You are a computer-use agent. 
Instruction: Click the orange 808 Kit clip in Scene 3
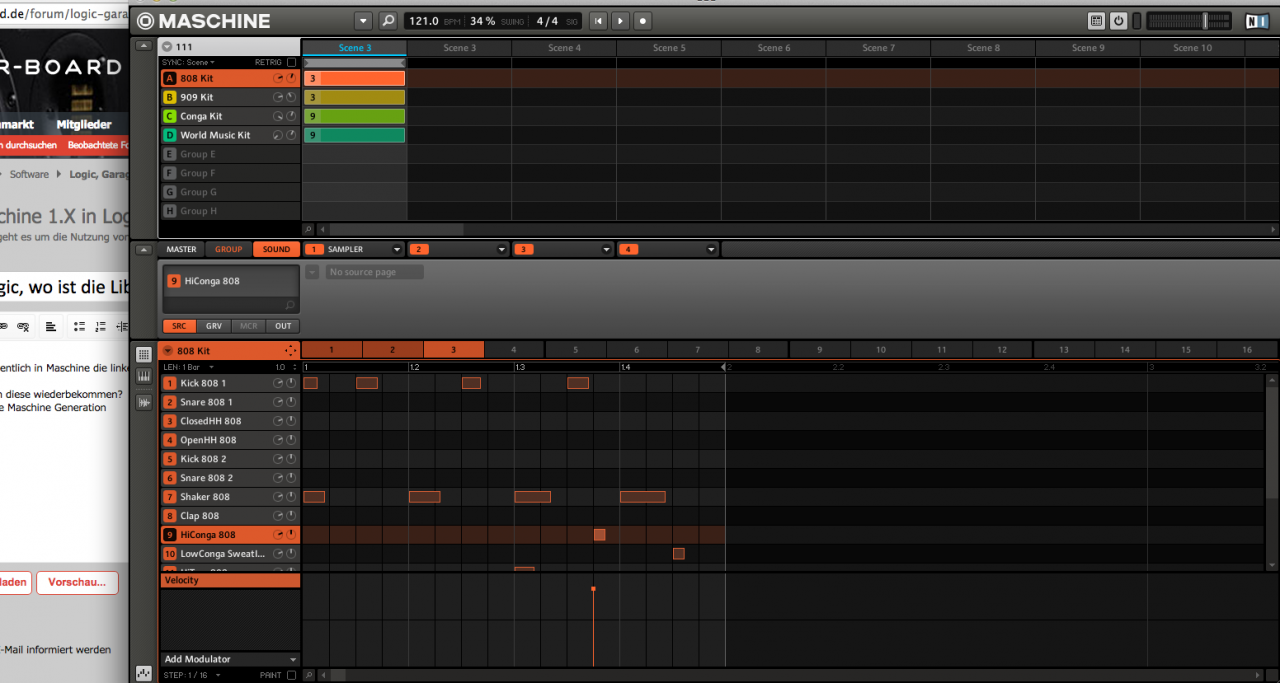pyautogui.click(x=354, y=78)
